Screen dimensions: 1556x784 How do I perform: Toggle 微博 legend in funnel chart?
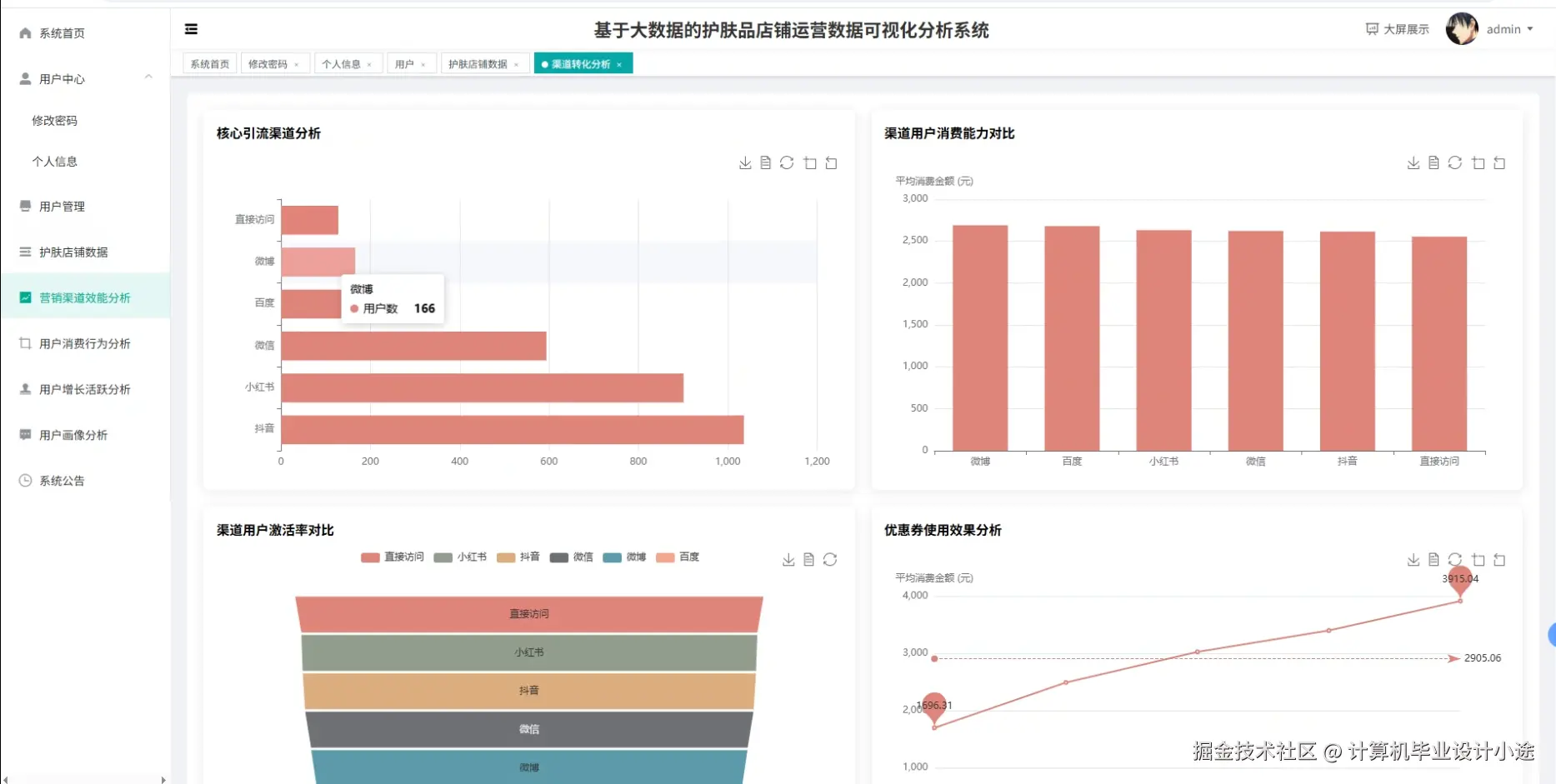625,557
